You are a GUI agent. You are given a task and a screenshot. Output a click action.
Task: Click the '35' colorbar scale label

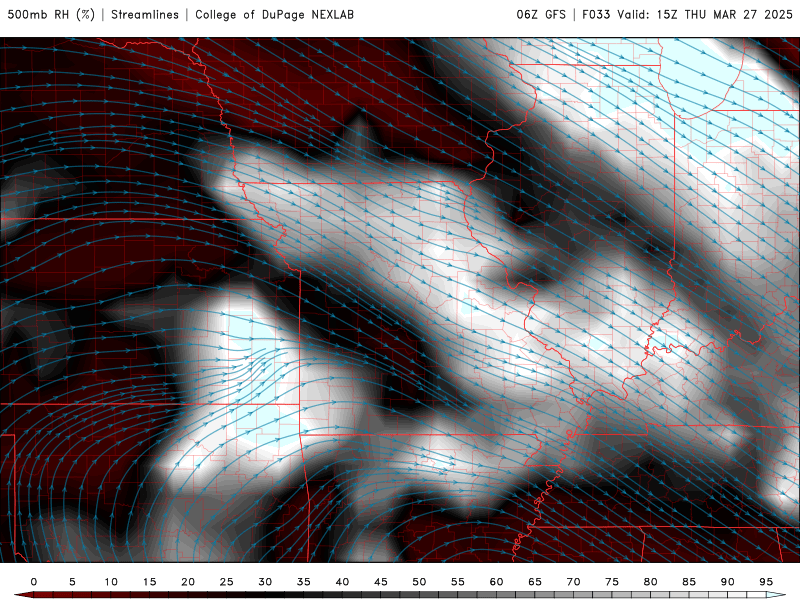pos(304,582)
